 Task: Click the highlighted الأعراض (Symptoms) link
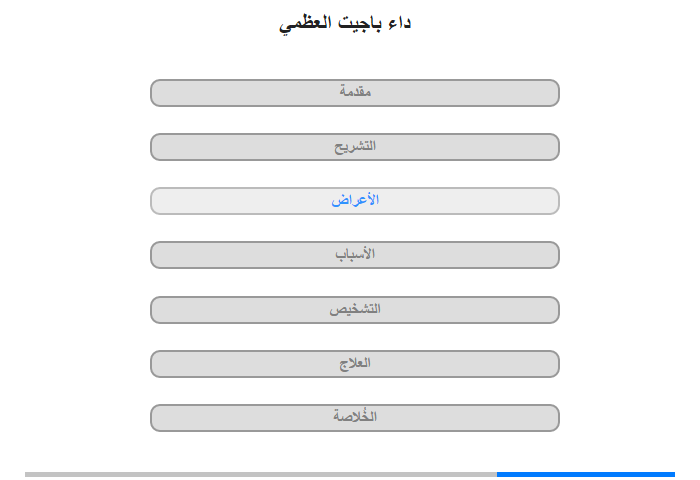(355, 201)
